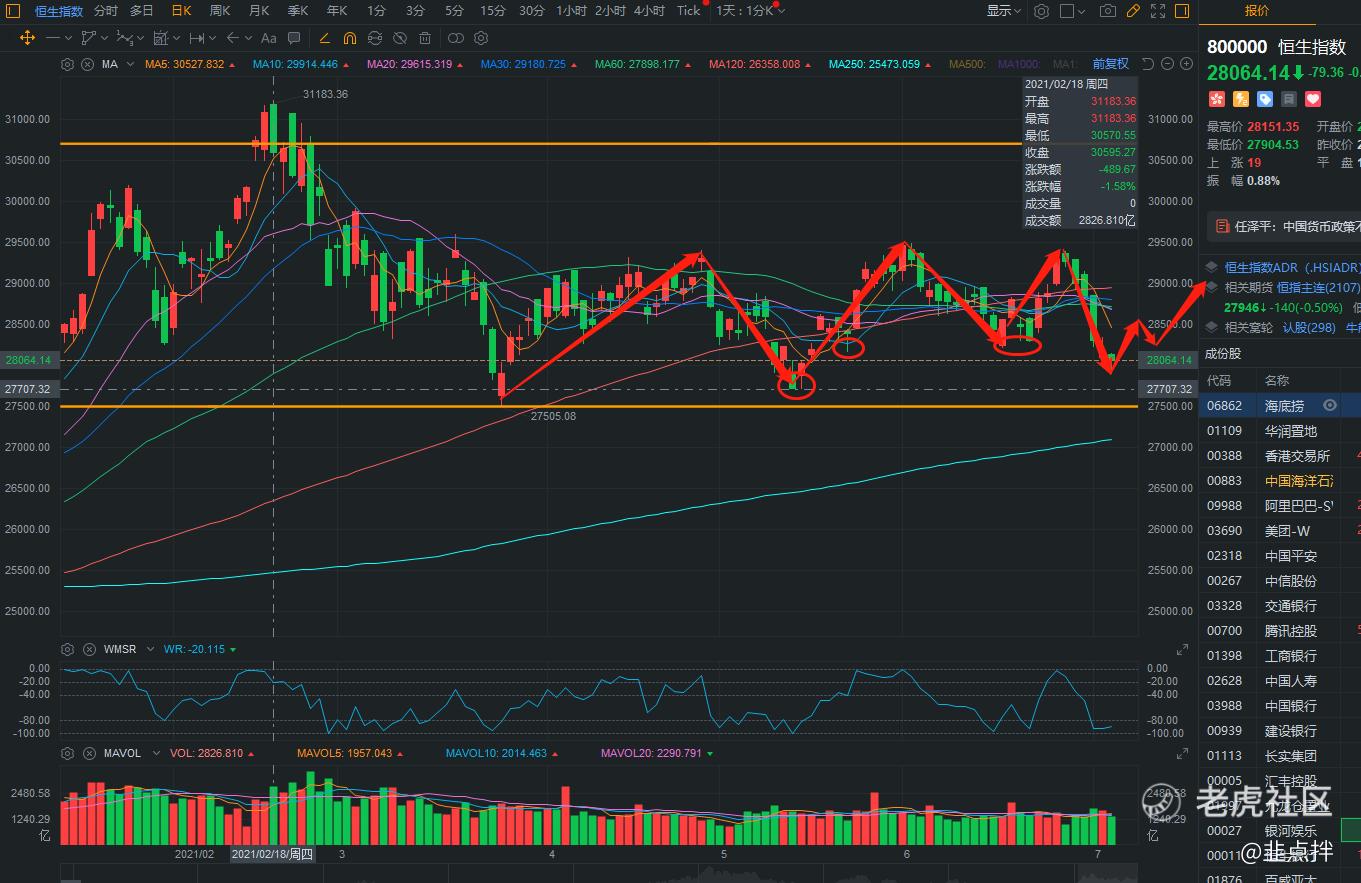This screenshot has height=883, width=1361.
Task: Click the Hong Kong flag market icon
Action: (x=1216, y=99)
